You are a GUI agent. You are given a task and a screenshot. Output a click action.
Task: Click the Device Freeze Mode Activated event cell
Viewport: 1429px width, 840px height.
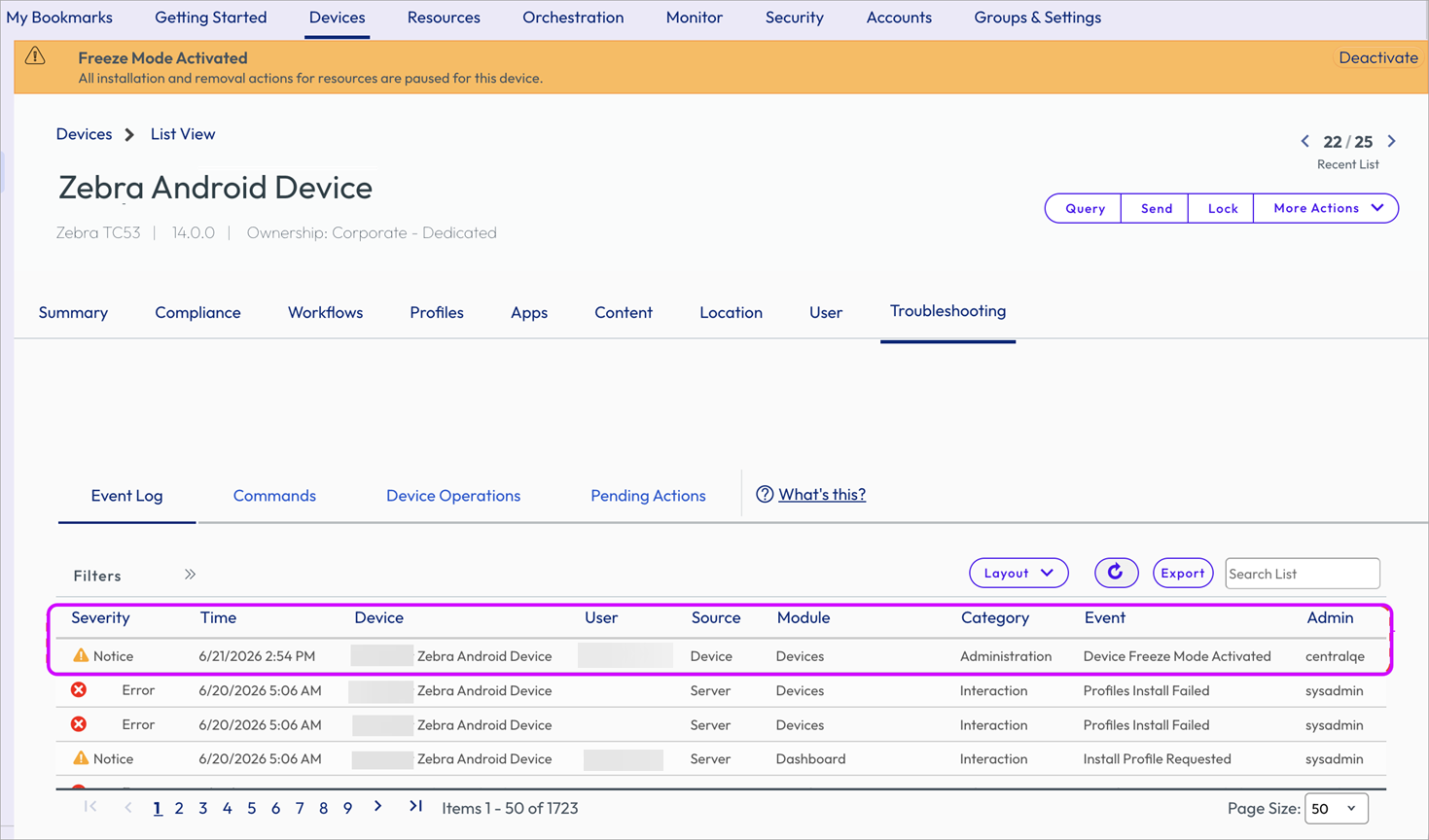coord(1177,656)
